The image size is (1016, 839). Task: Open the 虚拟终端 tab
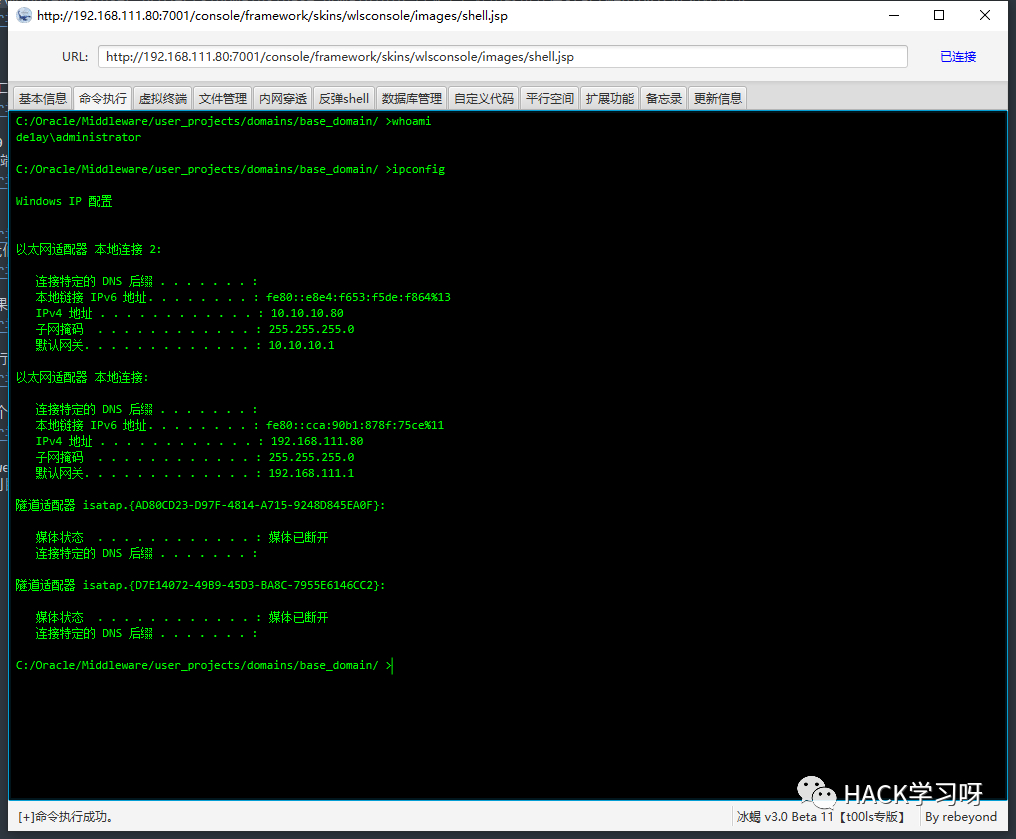tap(163, 98)
